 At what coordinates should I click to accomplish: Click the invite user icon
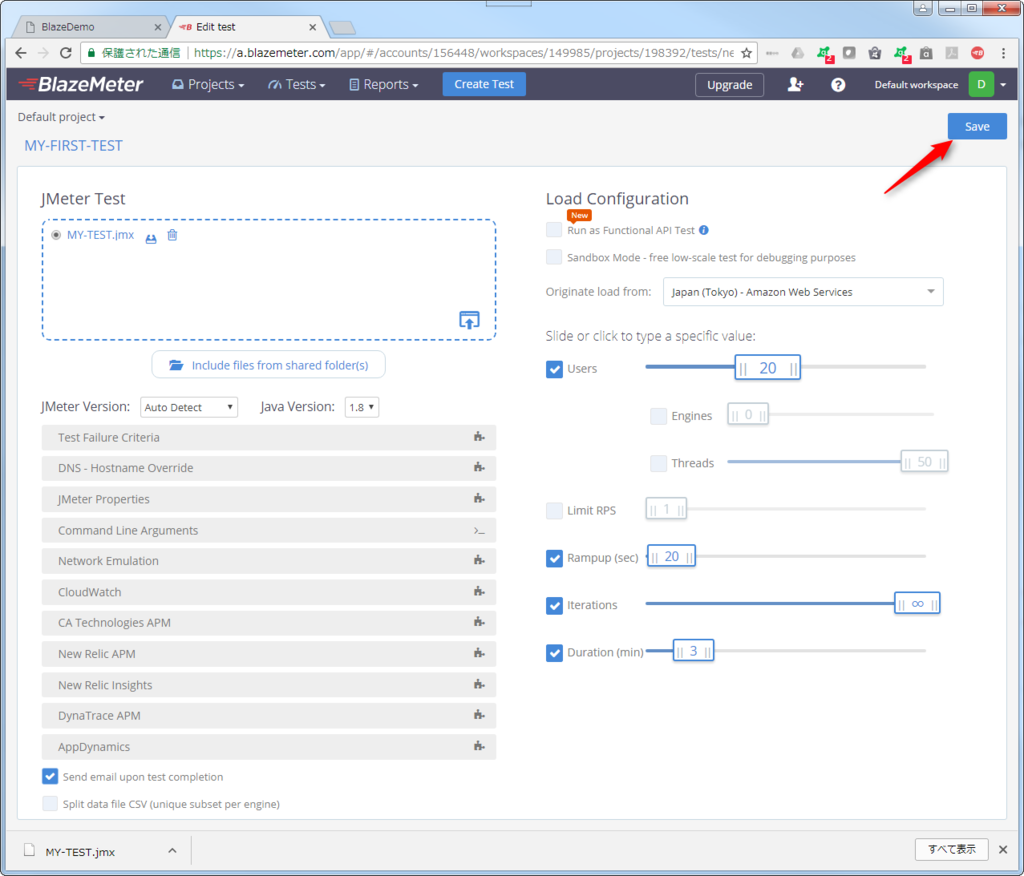tap(795, 84)
